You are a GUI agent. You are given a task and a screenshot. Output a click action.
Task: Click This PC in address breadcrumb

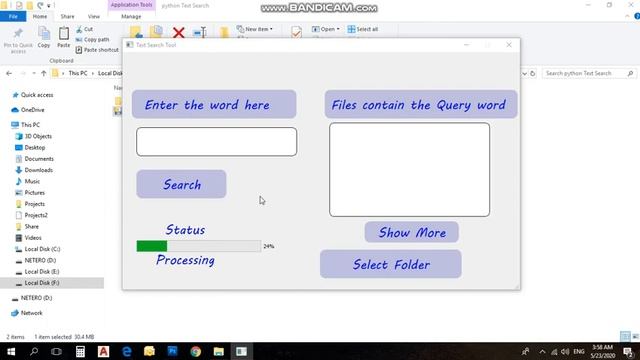pyautogui.click(x=78, y=73)
